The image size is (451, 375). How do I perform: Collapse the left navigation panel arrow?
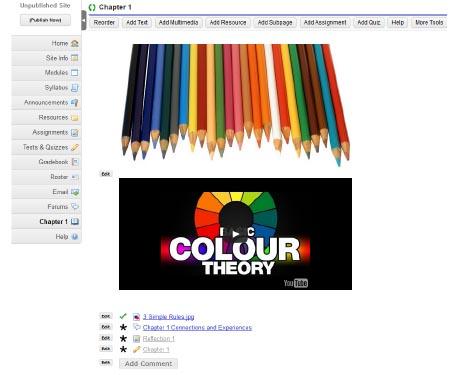84,20
